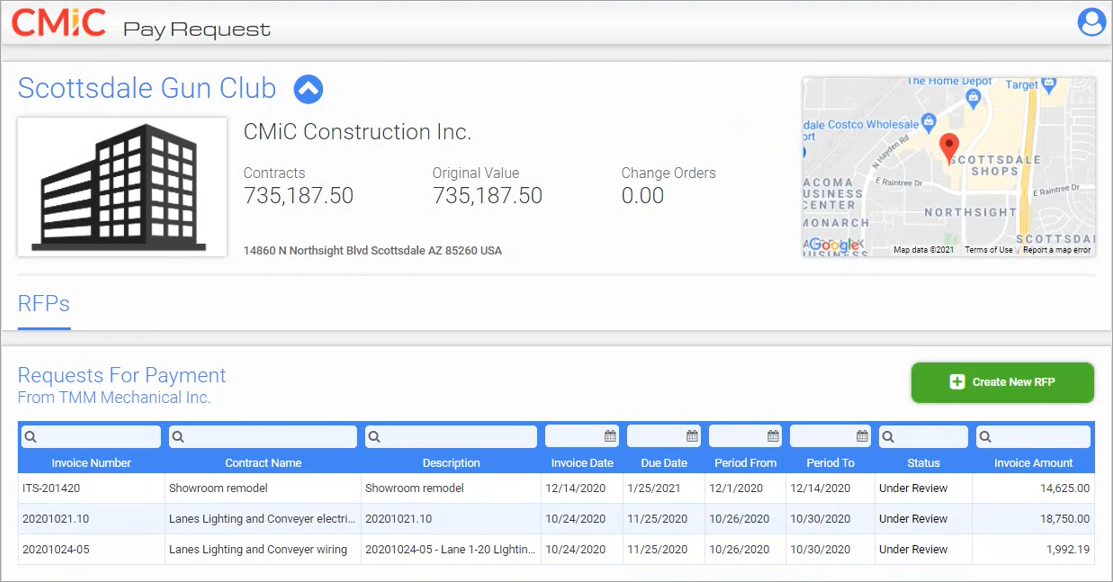Open the Period To calendar picker
This screenshot has width=1113, height=582.
862,437
